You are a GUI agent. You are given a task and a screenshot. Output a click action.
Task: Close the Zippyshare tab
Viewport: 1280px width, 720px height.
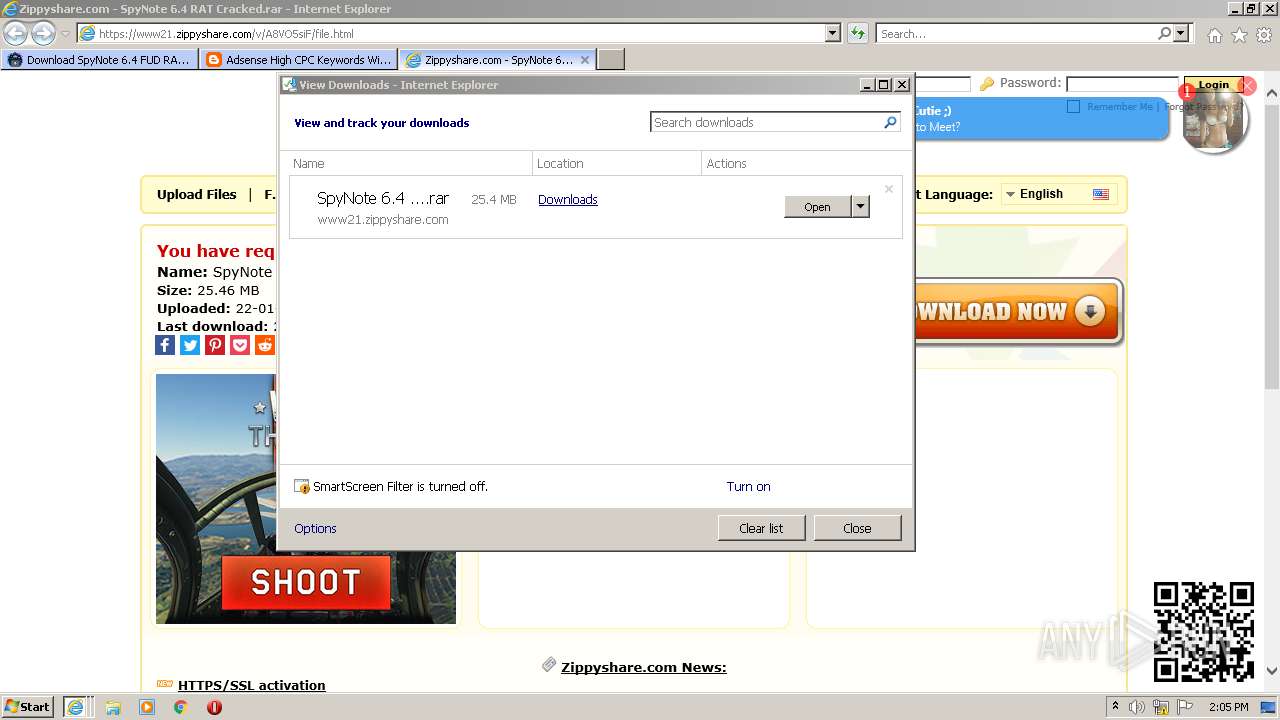(585, 60)
